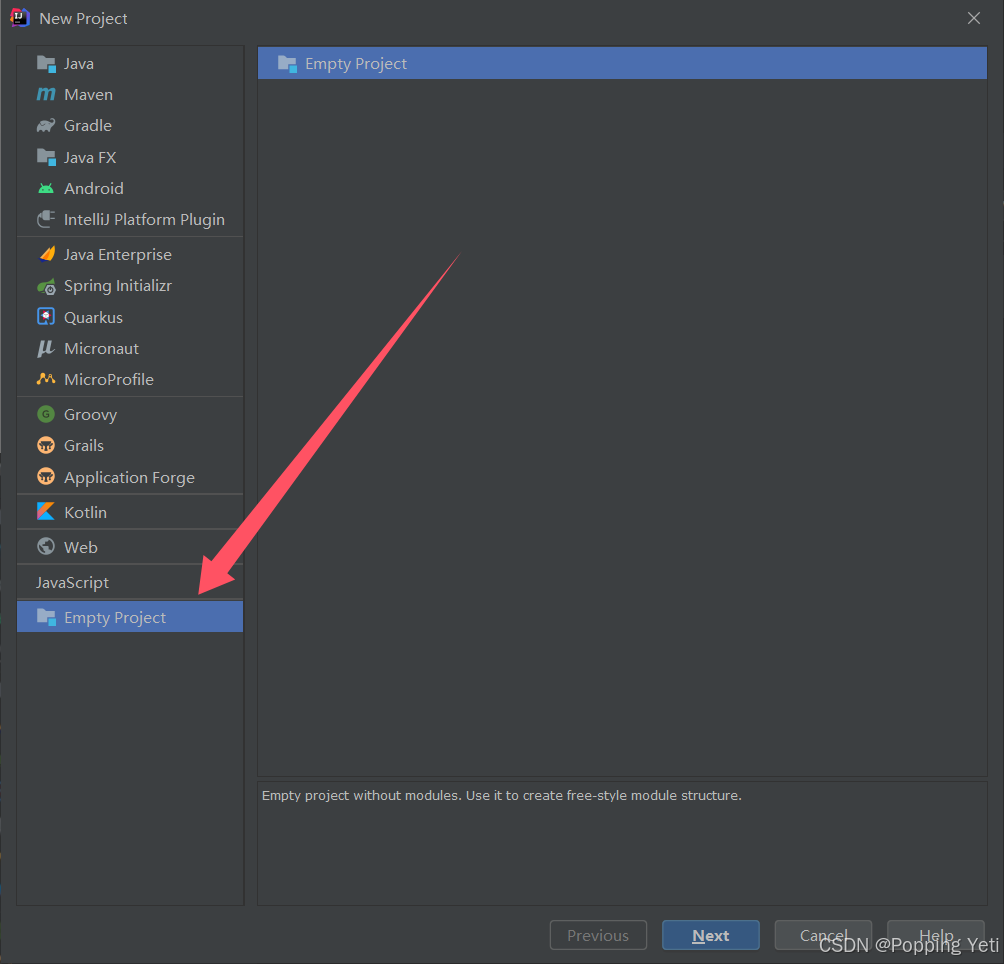Choose Java FX label
The height and width of the screenshot is (964, 1004).
pos(90,157)
